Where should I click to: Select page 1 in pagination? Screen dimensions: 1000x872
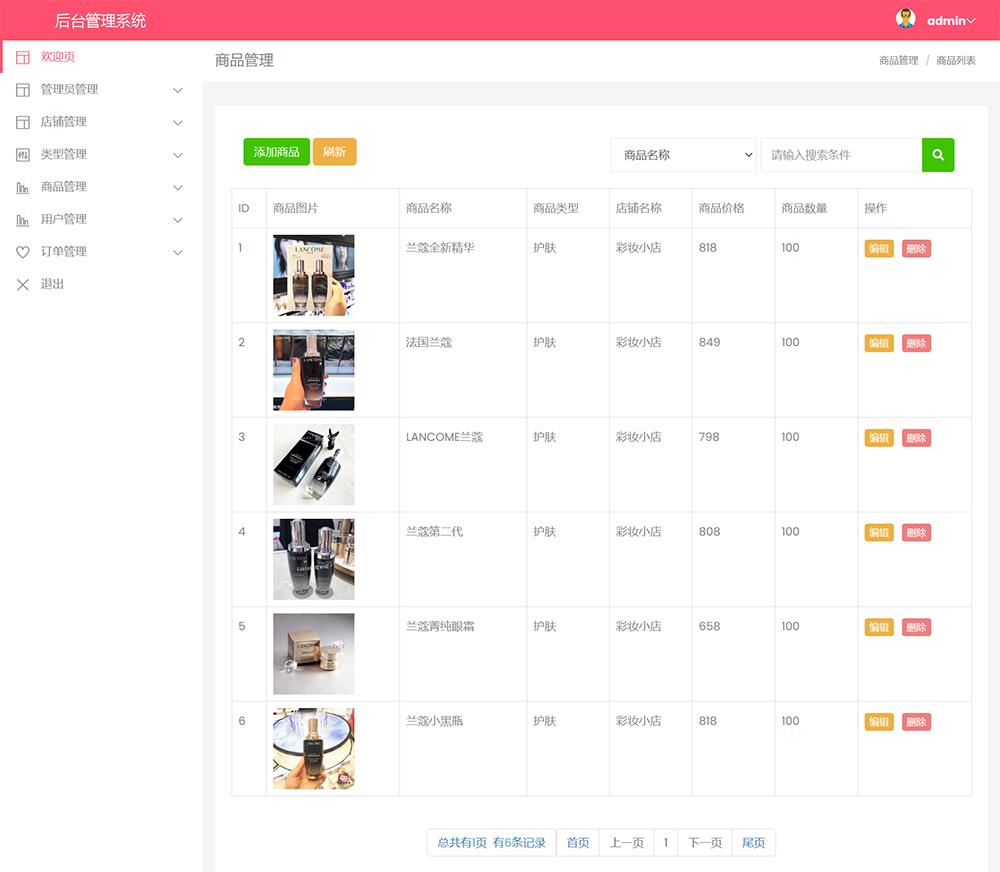(x=666, y=843)
